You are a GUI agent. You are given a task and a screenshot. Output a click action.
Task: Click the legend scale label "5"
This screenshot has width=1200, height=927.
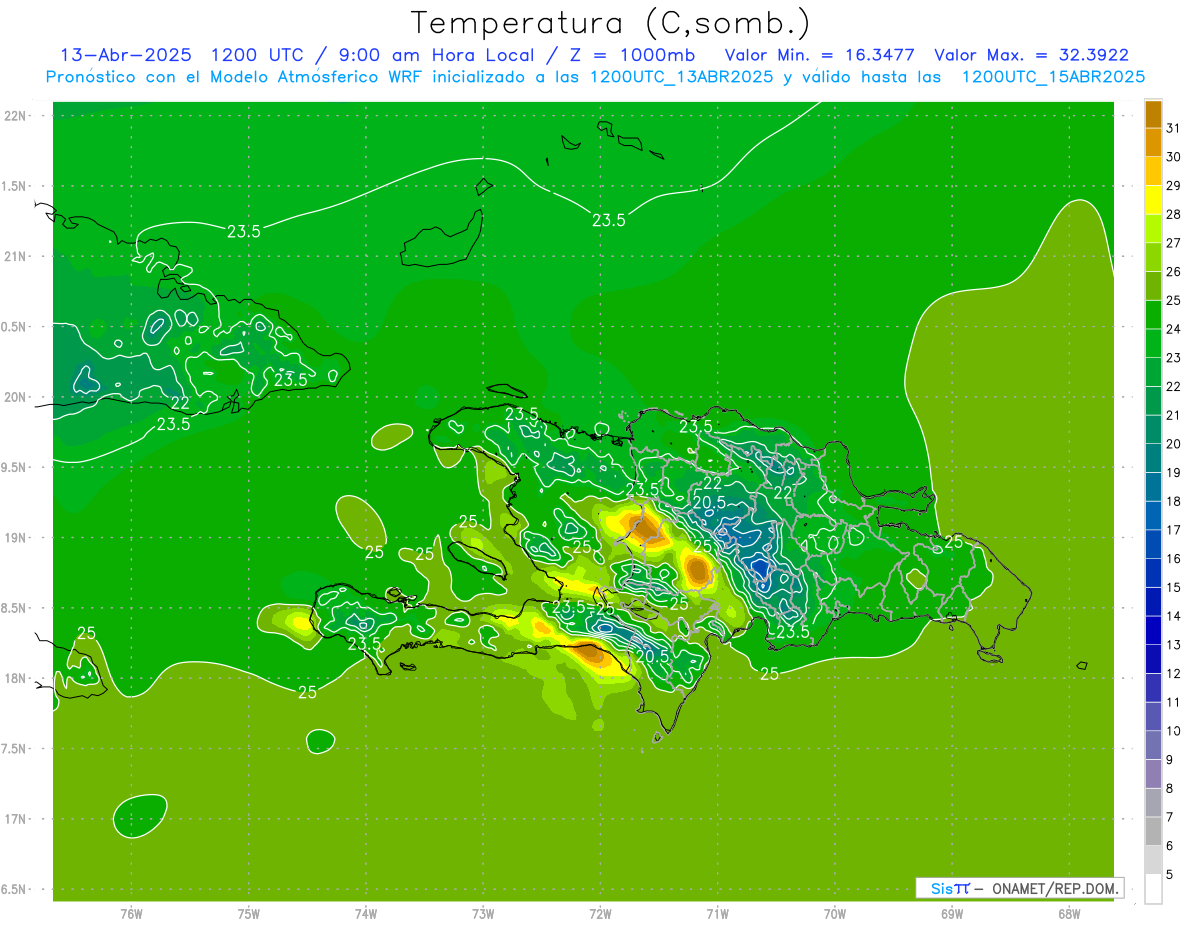pos(1169,874)
